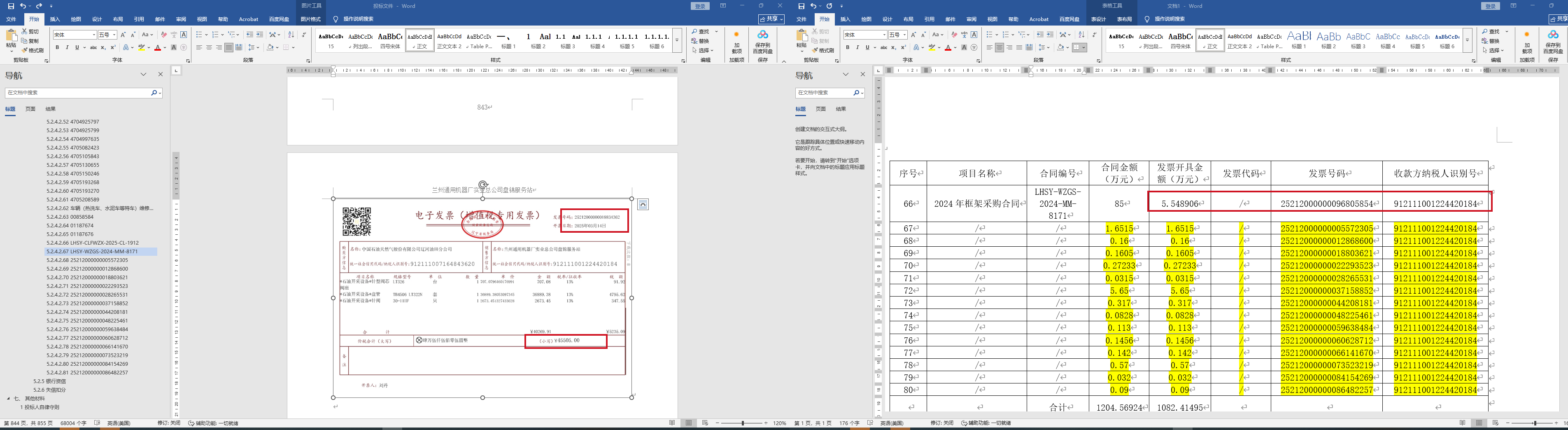Click yellow Text Highlight Color in 投标文件 window
The width and height of the screenshot is (1568, 430).
tap(141, 47)
